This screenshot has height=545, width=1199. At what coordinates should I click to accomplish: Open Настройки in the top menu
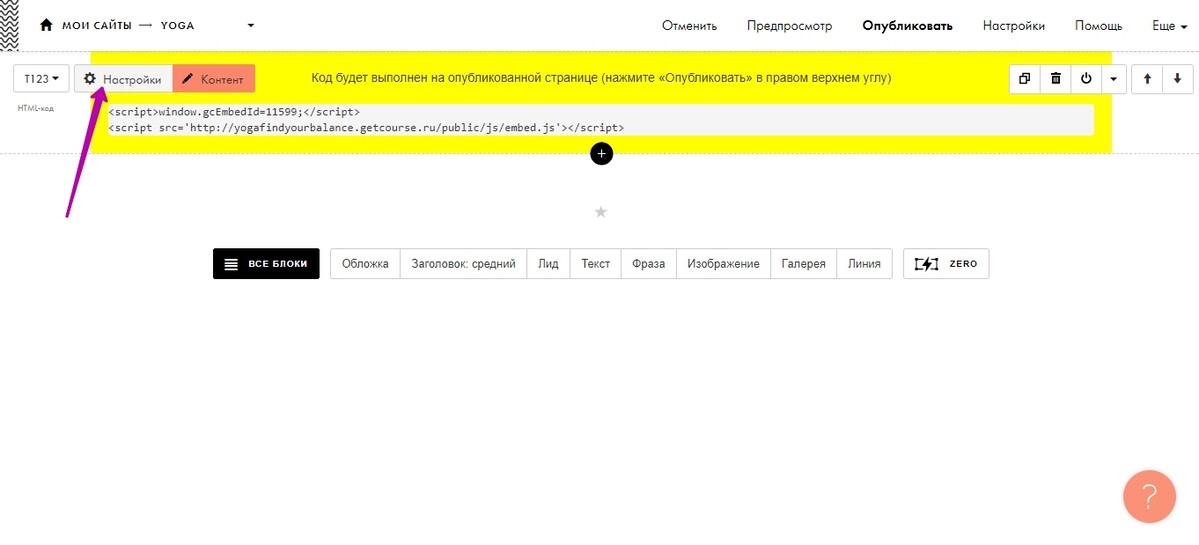tap(1013, 26)
